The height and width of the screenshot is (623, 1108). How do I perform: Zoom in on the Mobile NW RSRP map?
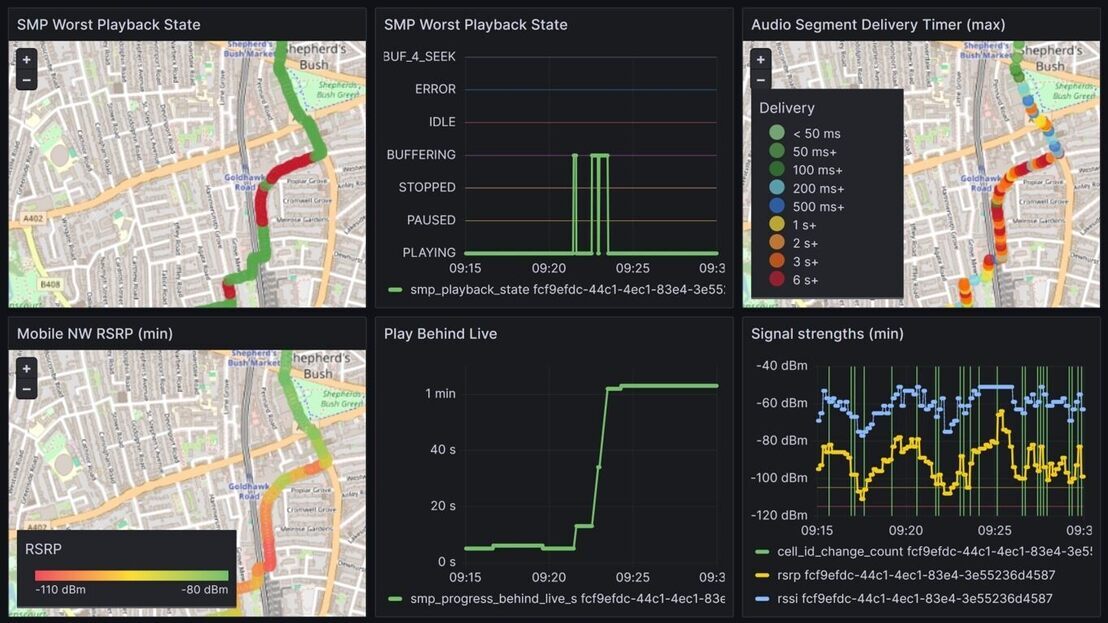point(27,368)
